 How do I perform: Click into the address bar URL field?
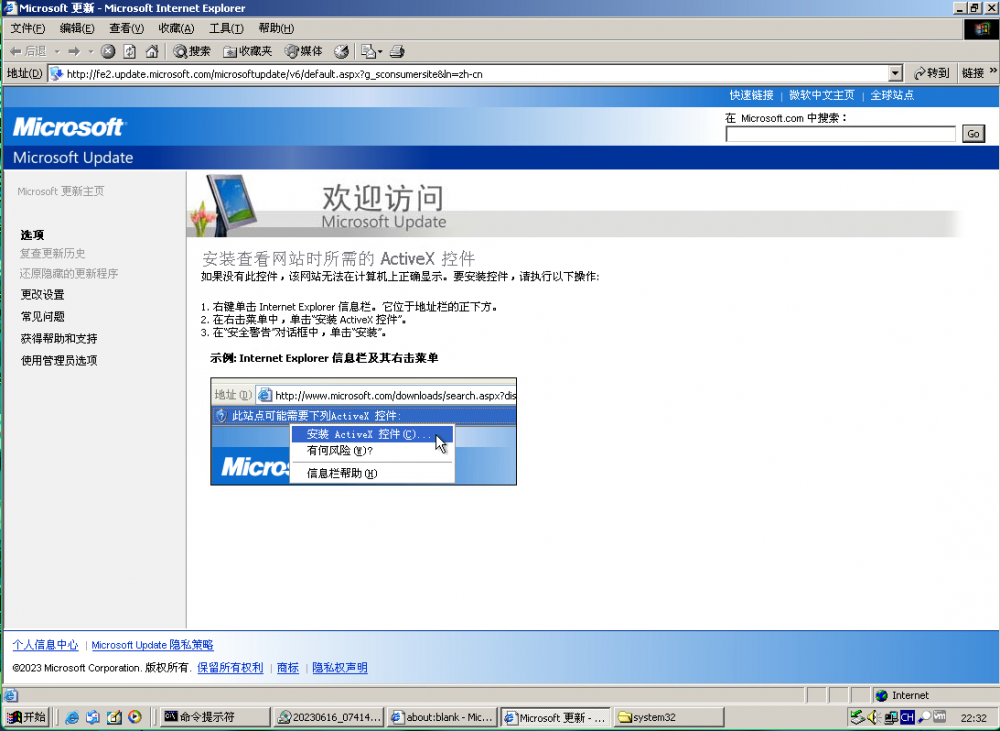[475, 74]
